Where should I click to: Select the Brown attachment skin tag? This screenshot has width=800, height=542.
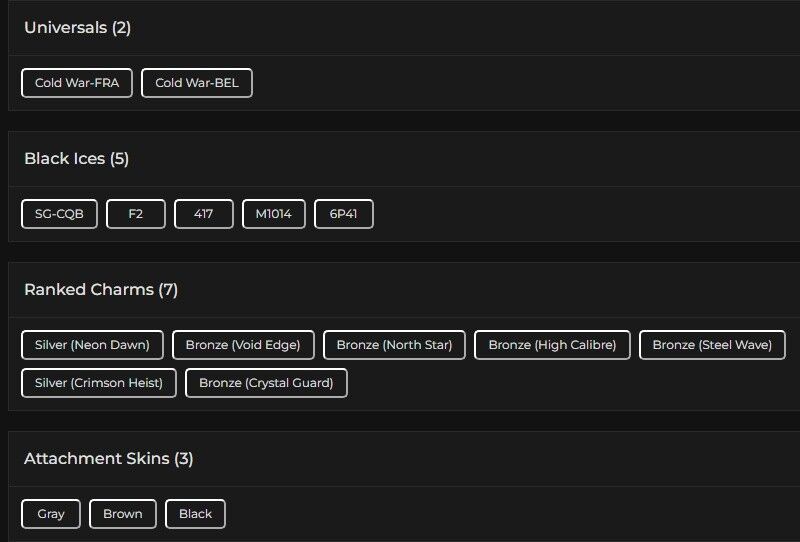[x=123, y=514]
